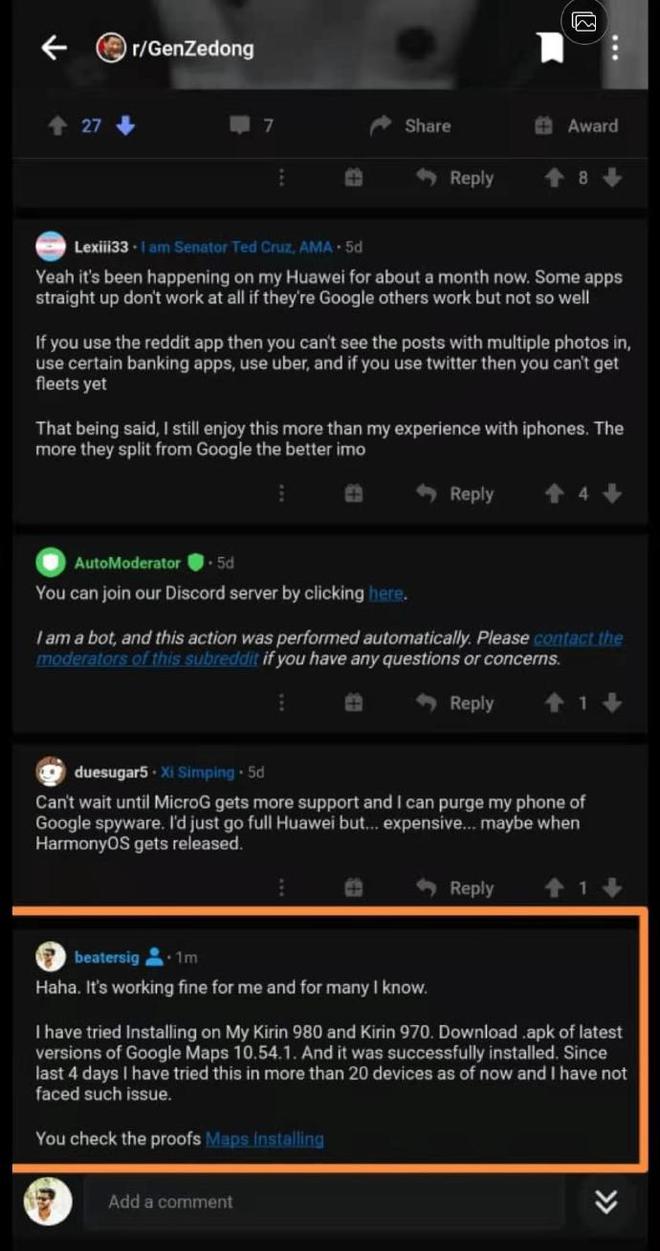Upvote the post with 27 points
Viewport: 660px width, 1251px height.
pyautogui.click(x=59, y=126)
